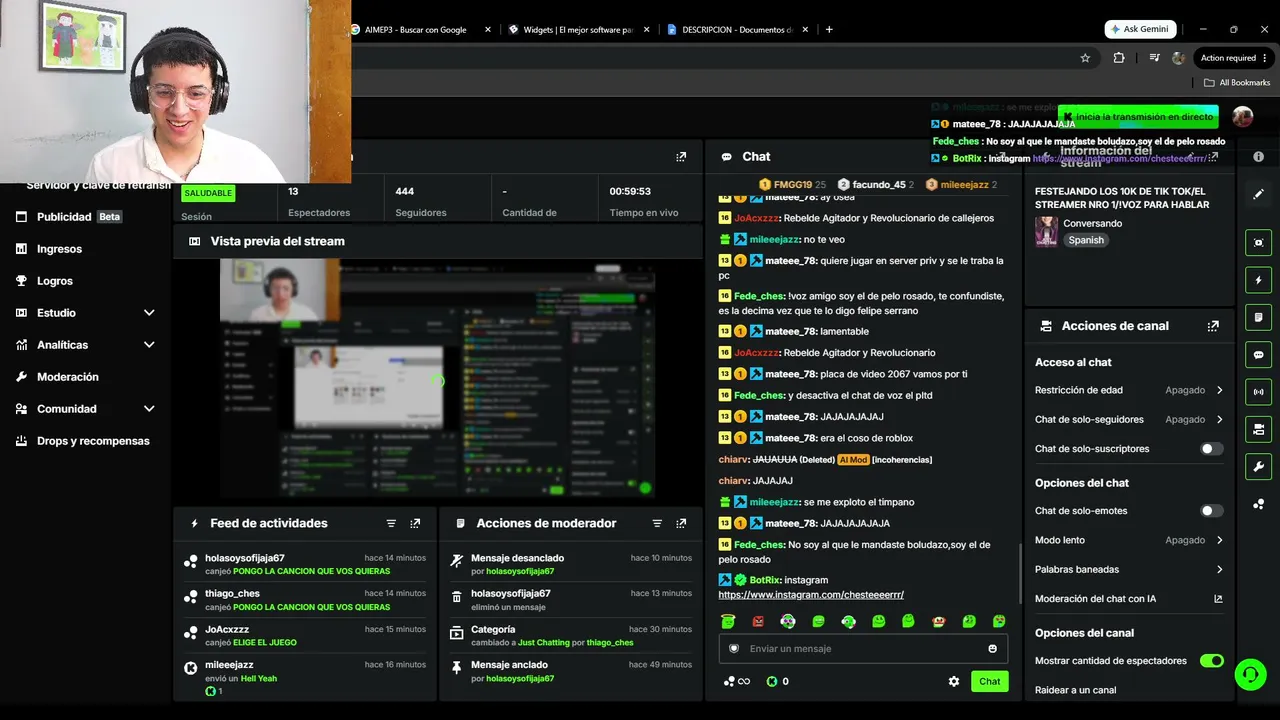Image resolution: width=1280 pixels, height=720 pixels.
Task: Open the info icon in the right sidebar
Action: 1258,157
